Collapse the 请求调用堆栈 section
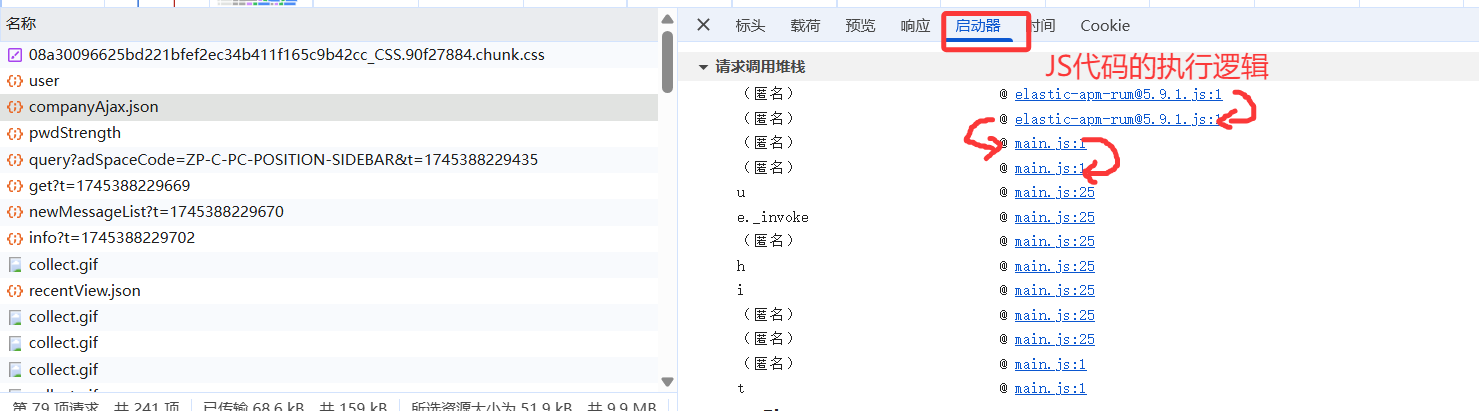The image size is (1479, 411). point(703,67)
